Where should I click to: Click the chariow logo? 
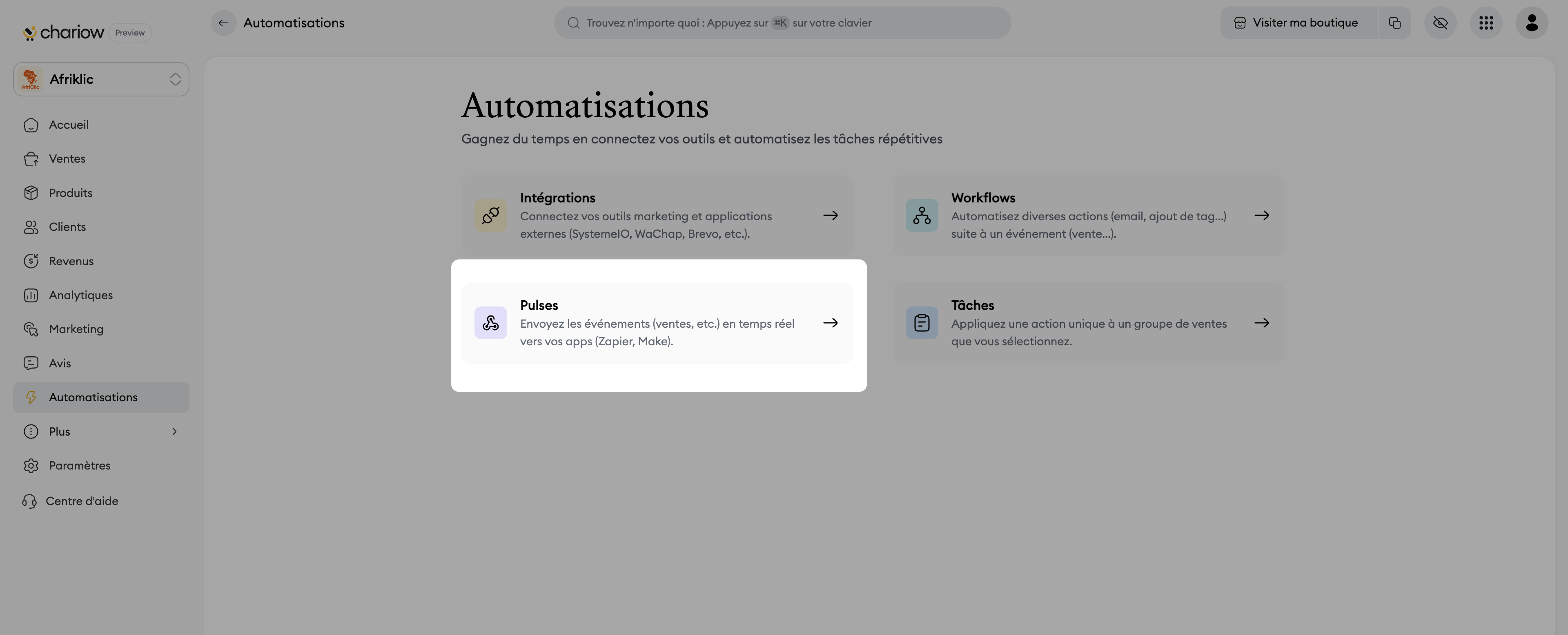(64, 32)
